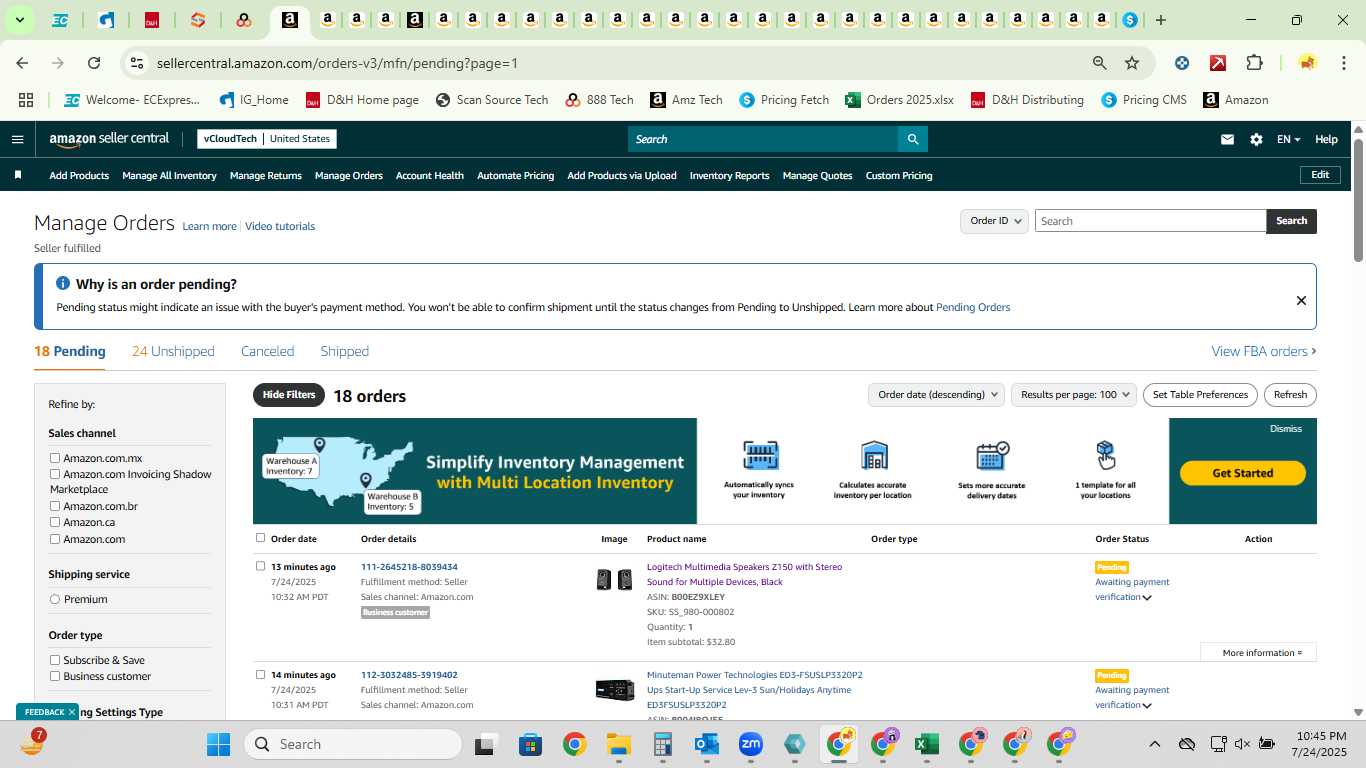Reload the page with browser refresh icon
Viewport: 1366px width, 768px height.
[94, 63]
